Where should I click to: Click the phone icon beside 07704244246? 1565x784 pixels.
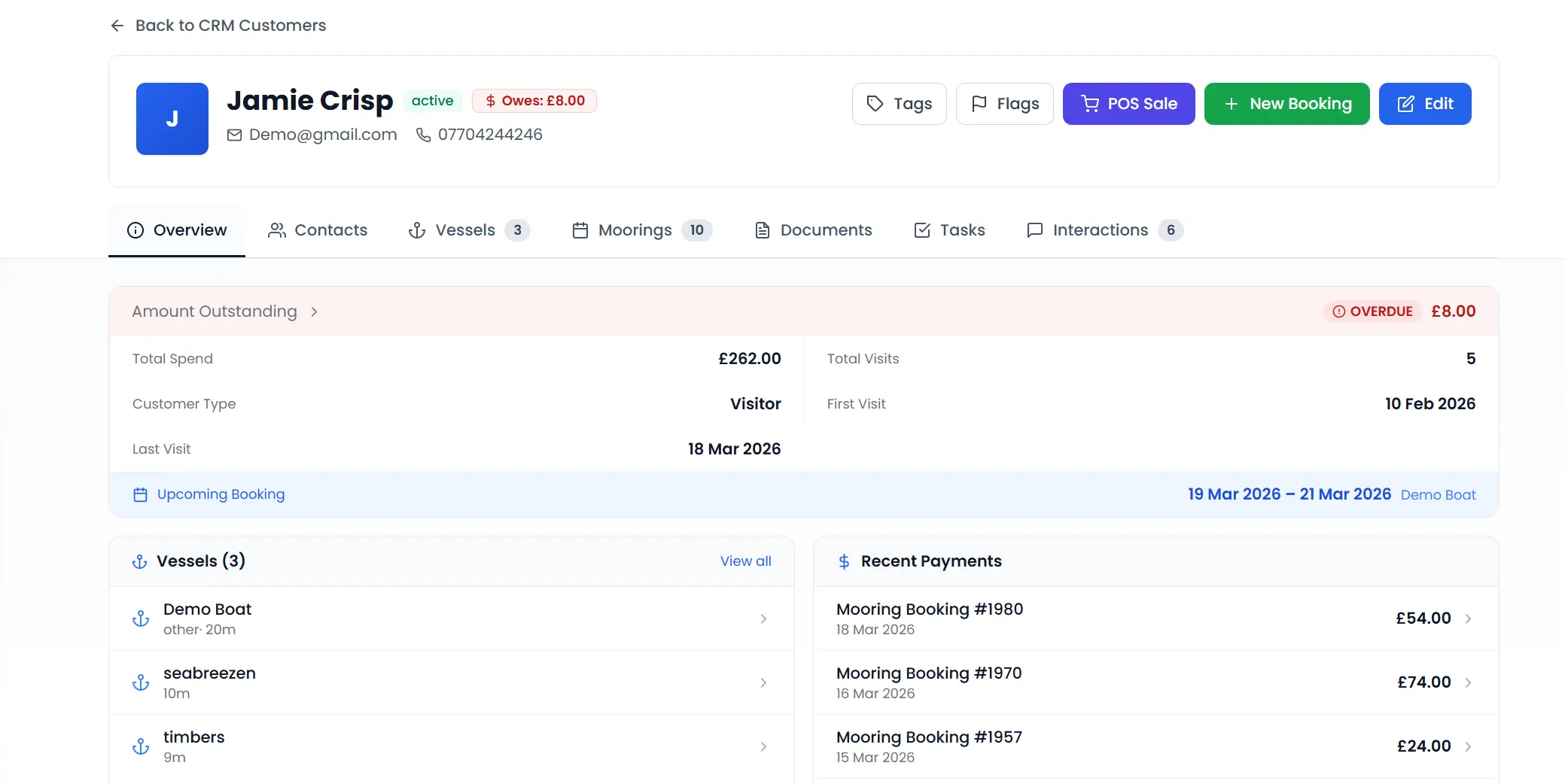pyautogui.click(x=422, y=135)
